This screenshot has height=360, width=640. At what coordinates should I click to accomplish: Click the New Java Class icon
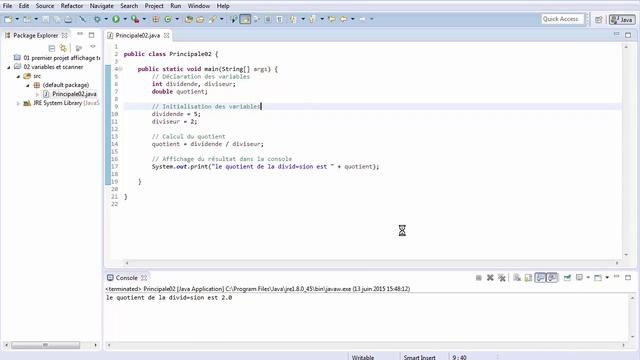click(x=168, y=19)
